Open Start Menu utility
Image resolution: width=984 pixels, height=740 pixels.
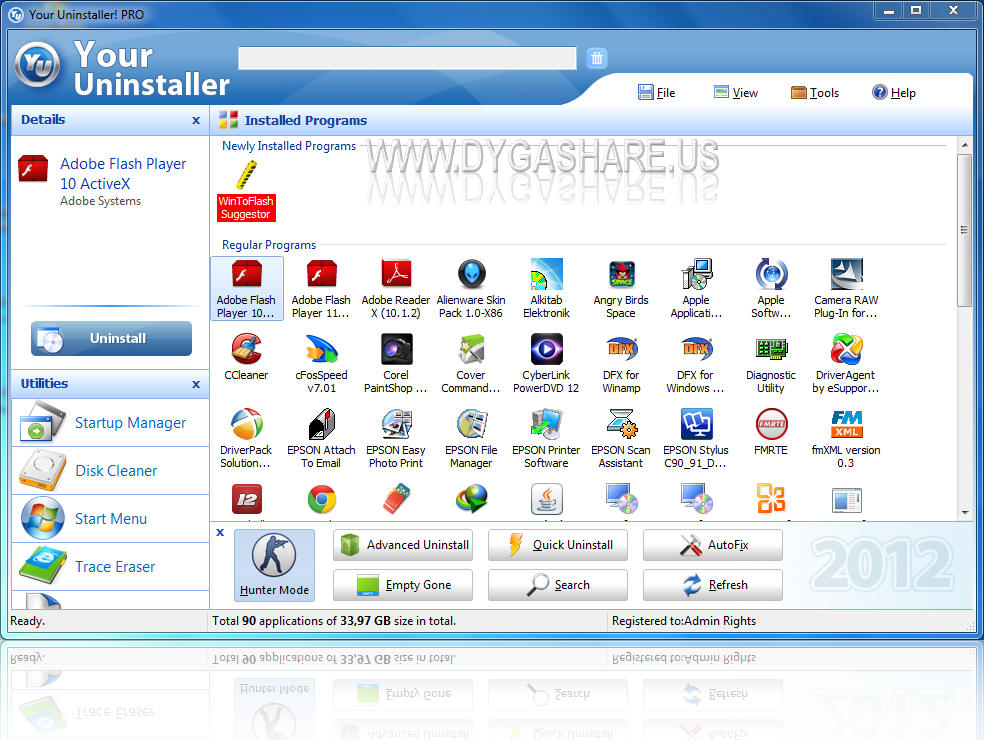coord(110,518)
